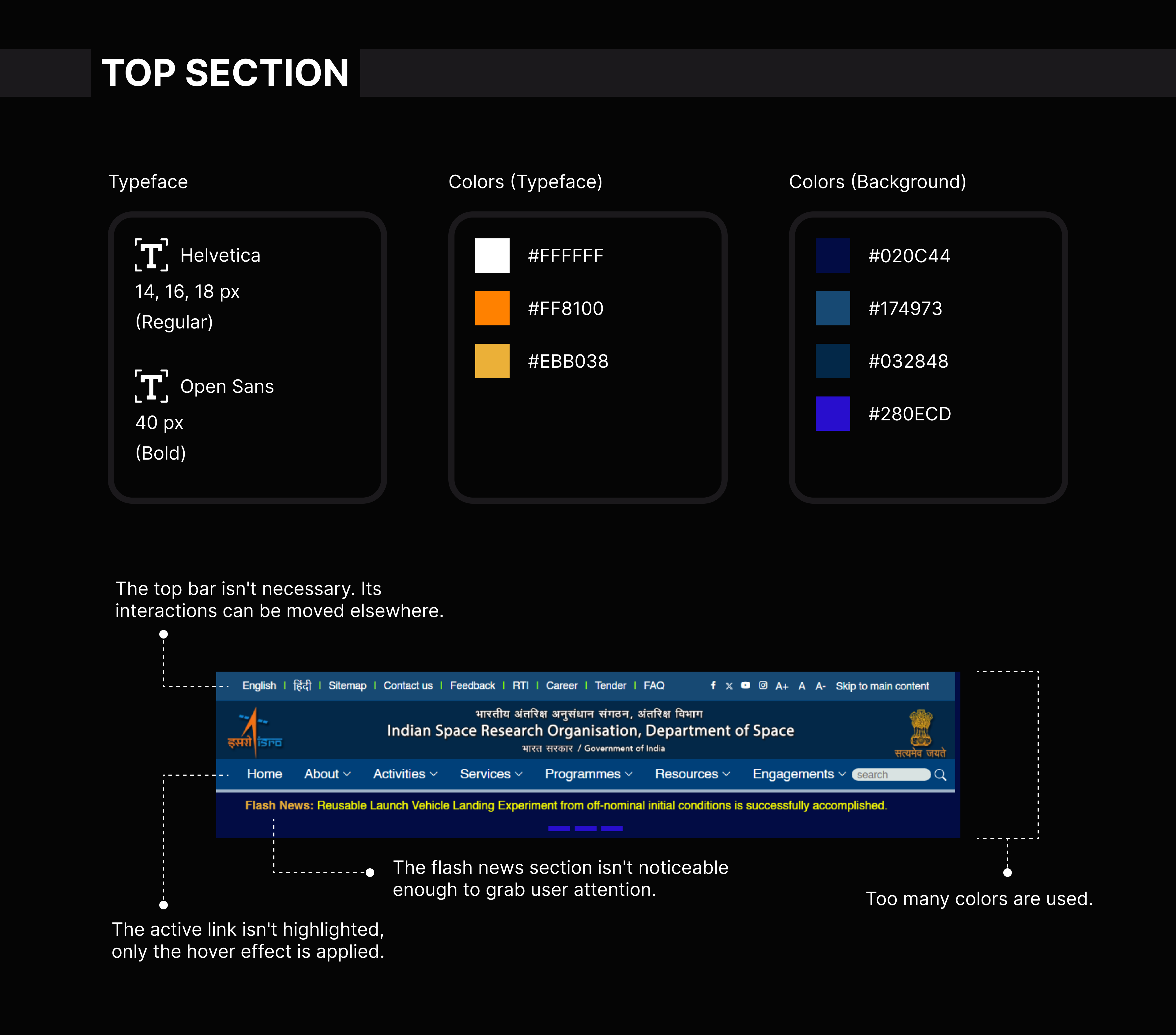
Task: Click the #FF8100 orange color swatch
Action: (492, 308)
